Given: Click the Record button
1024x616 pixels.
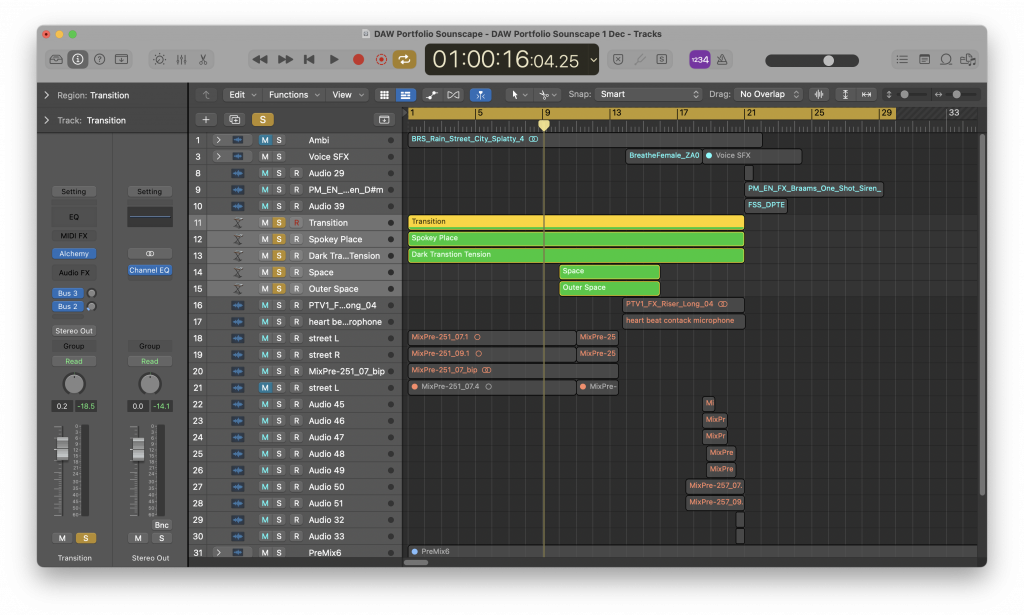Looking at the screenshot, I should (x=358, y=59).
